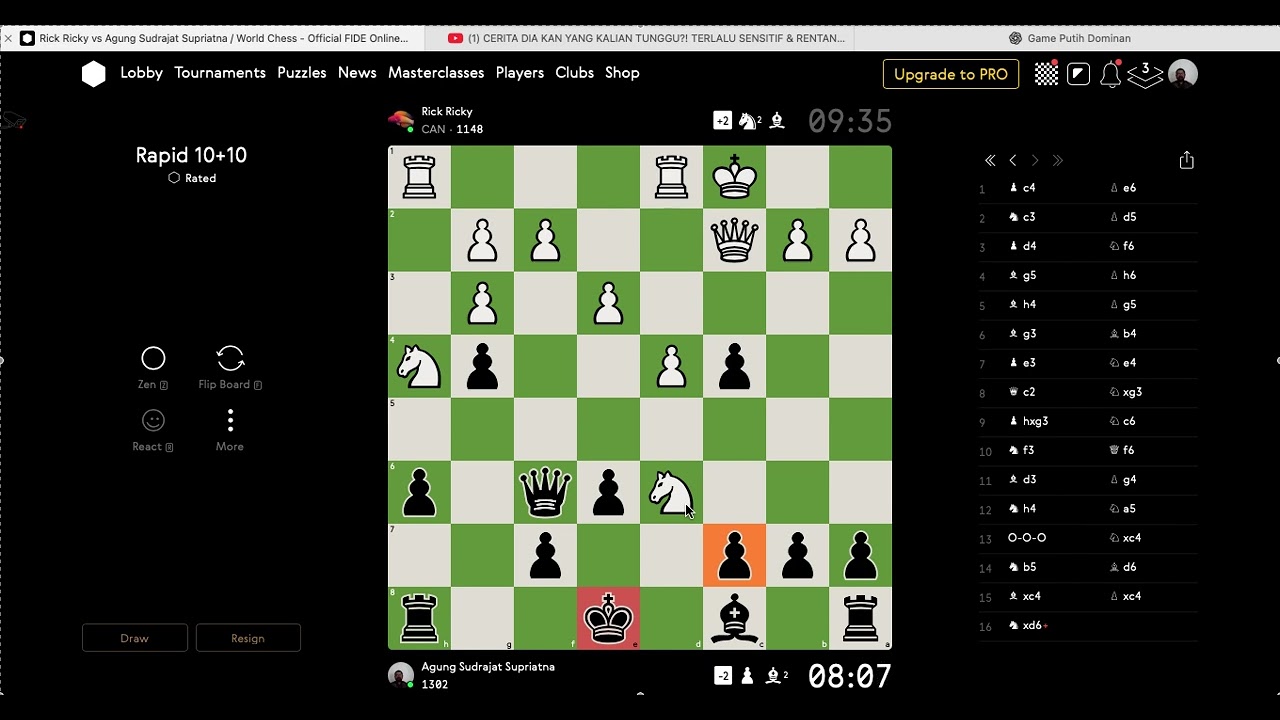1280x720 pixels.
Task: Open the Players menu item
Action: pos(520,73)
